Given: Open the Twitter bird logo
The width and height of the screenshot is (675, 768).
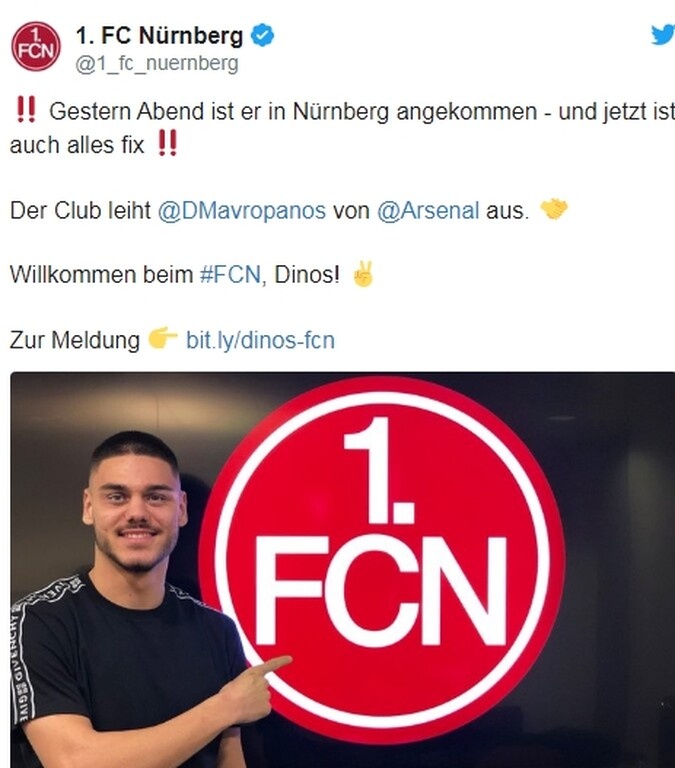Looking at the screenshot, I should pyautogui.click(x=663, y=35).
